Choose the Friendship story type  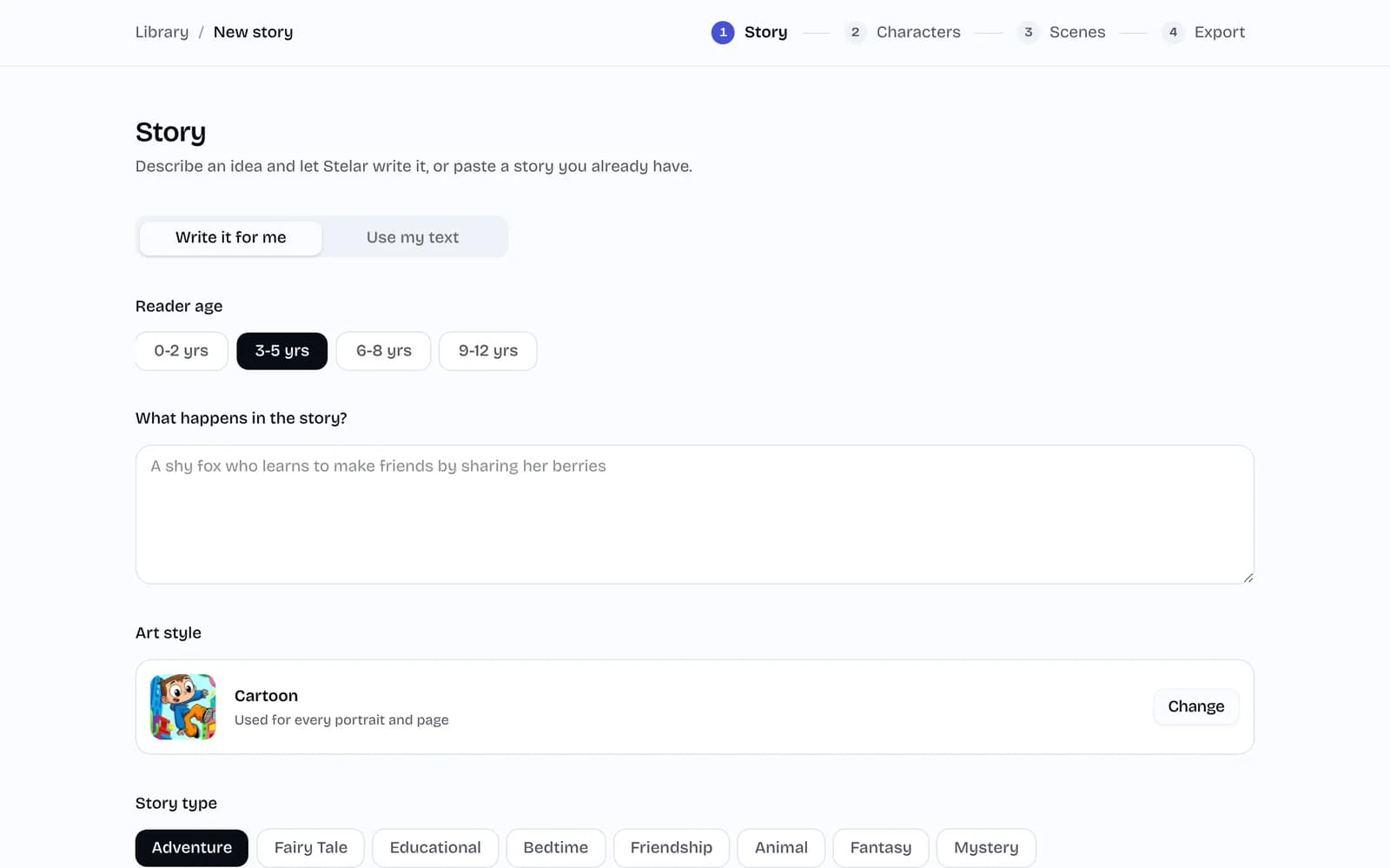672,847
